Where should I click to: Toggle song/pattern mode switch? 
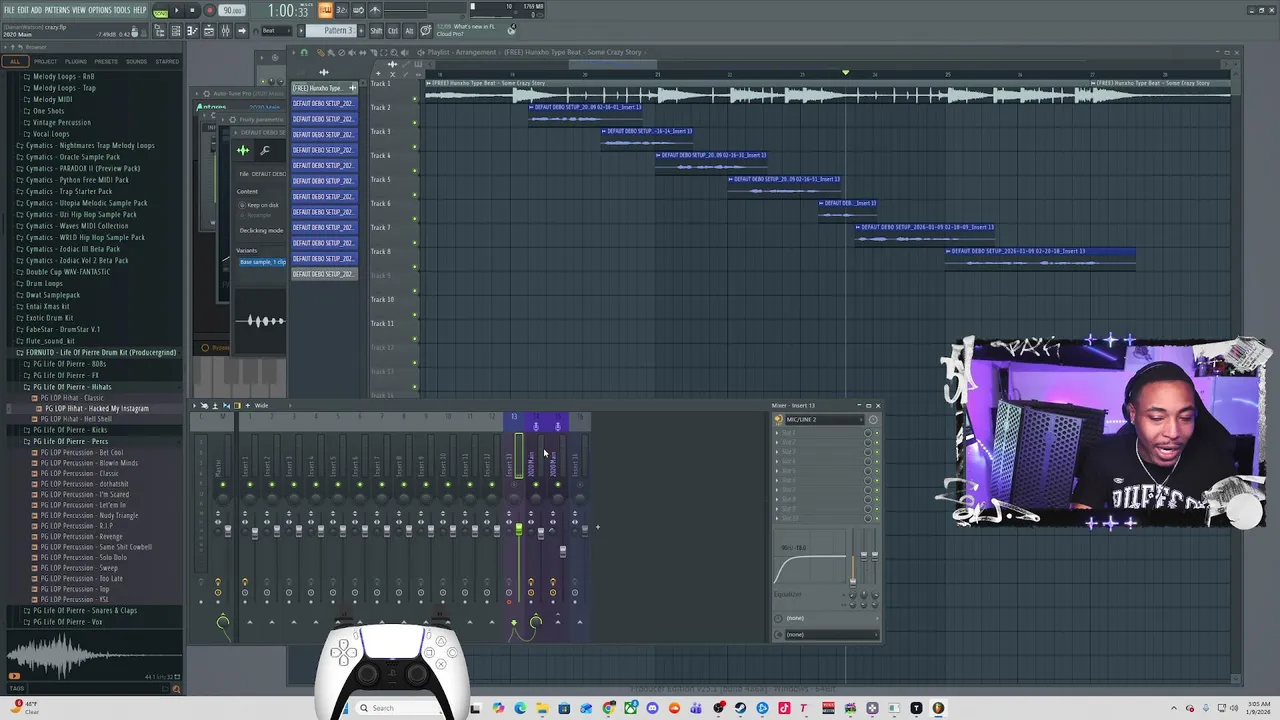tap(160, 10)
